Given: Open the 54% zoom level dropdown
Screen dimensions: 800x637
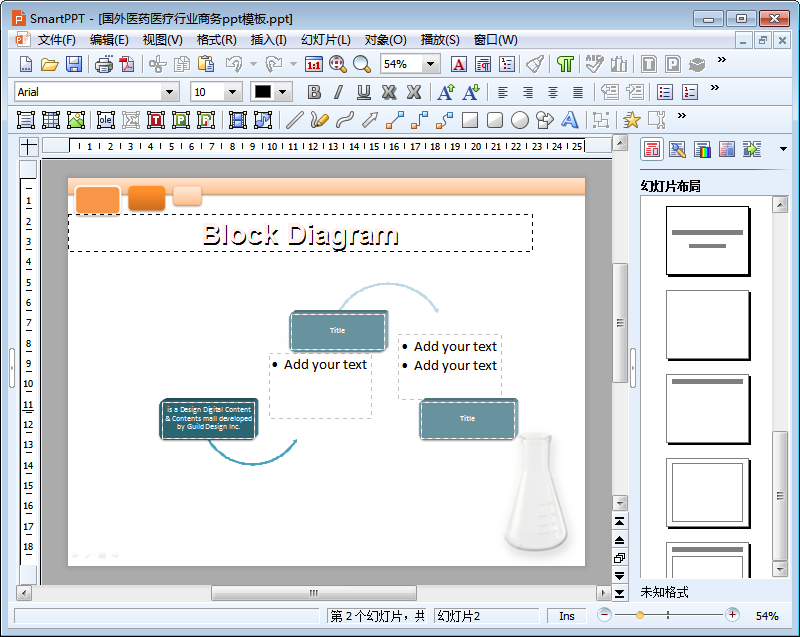Looking at the screenshot, I should (431, 64).
